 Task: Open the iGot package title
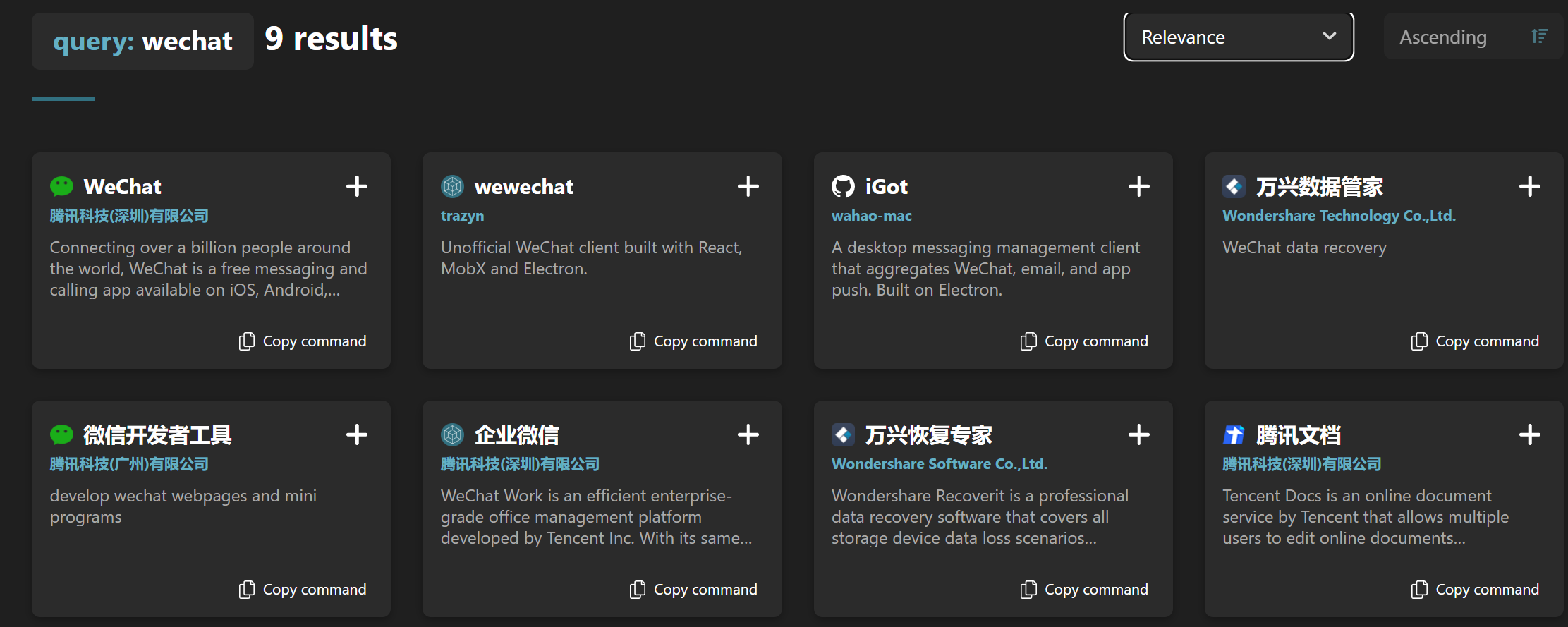[x=886, y=187]
